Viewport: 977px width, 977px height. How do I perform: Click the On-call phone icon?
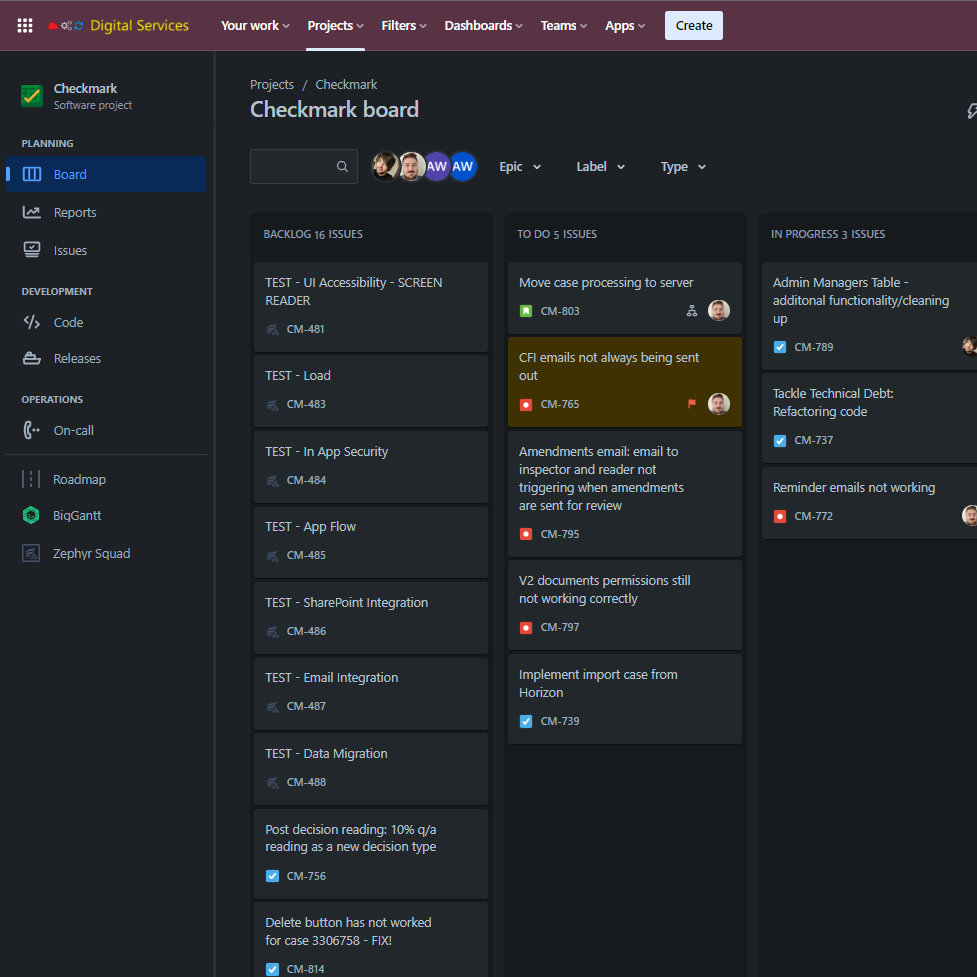tap(32, 430)
